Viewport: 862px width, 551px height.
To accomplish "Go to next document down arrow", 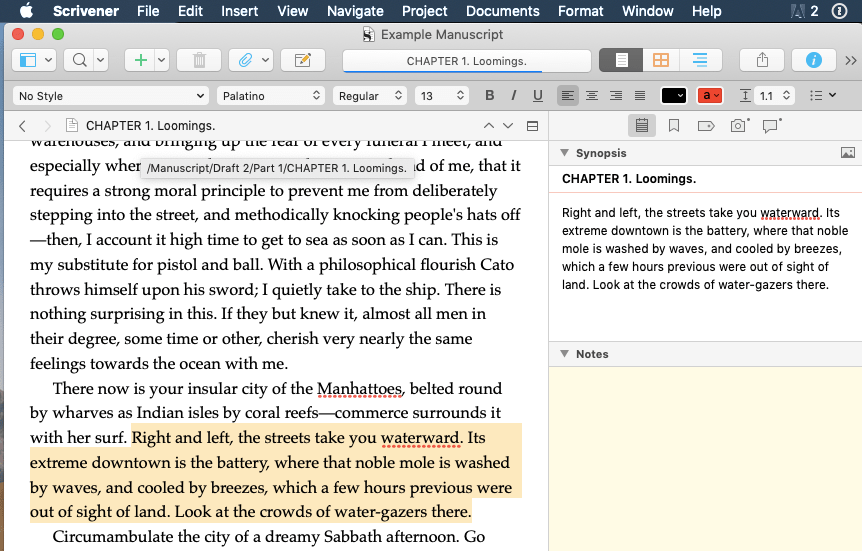I will coord(508,126).
